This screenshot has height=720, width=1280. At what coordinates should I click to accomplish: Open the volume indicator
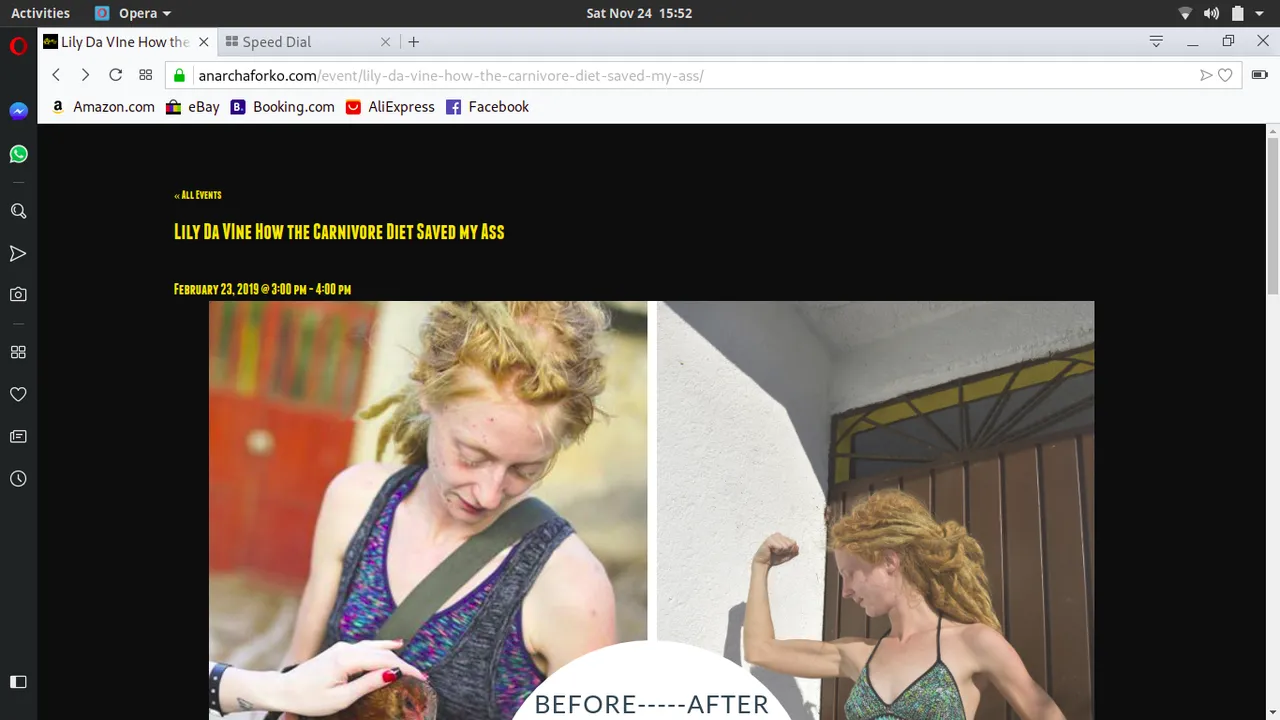tap(1211, 13)
